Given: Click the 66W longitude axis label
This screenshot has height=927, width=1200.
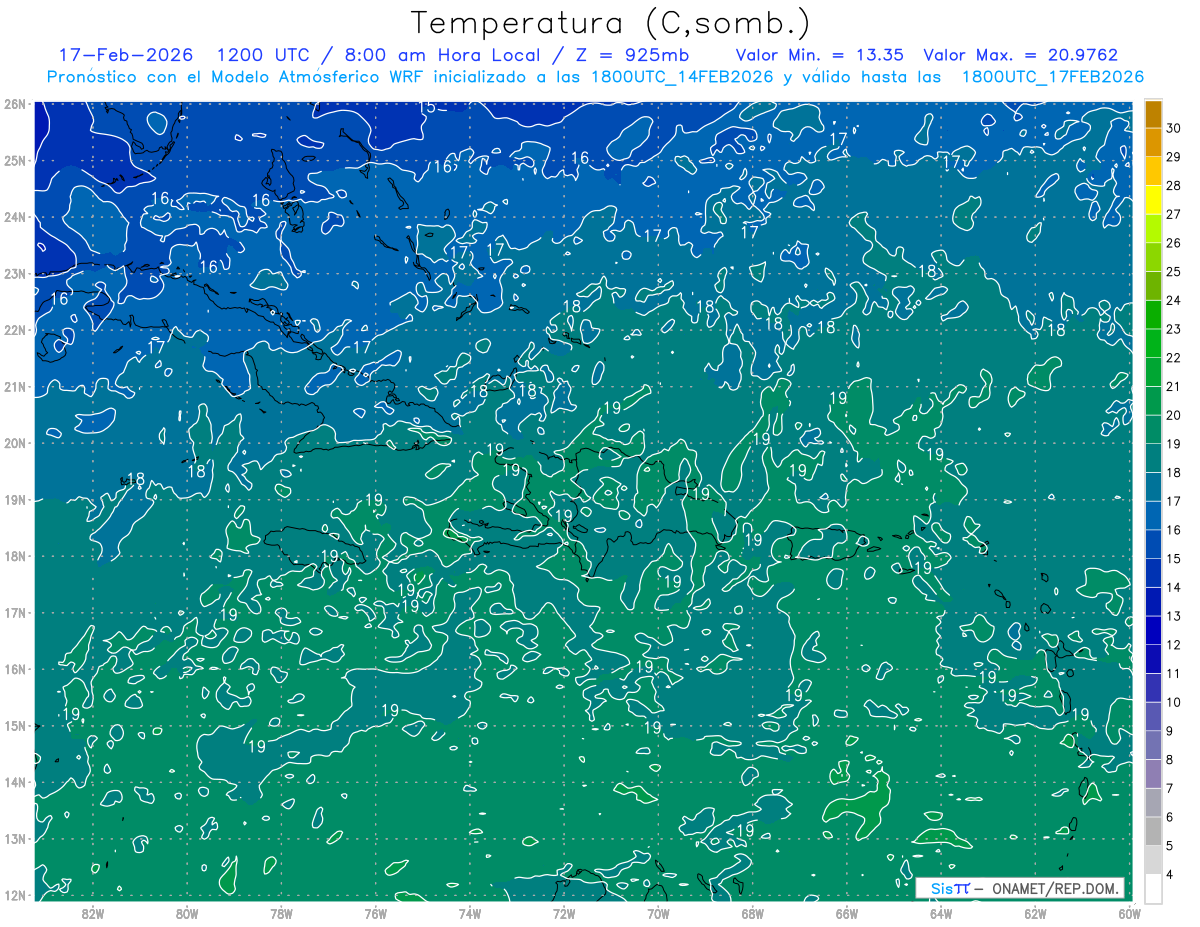Looking at the screenshot, I should tap(847, 913).
